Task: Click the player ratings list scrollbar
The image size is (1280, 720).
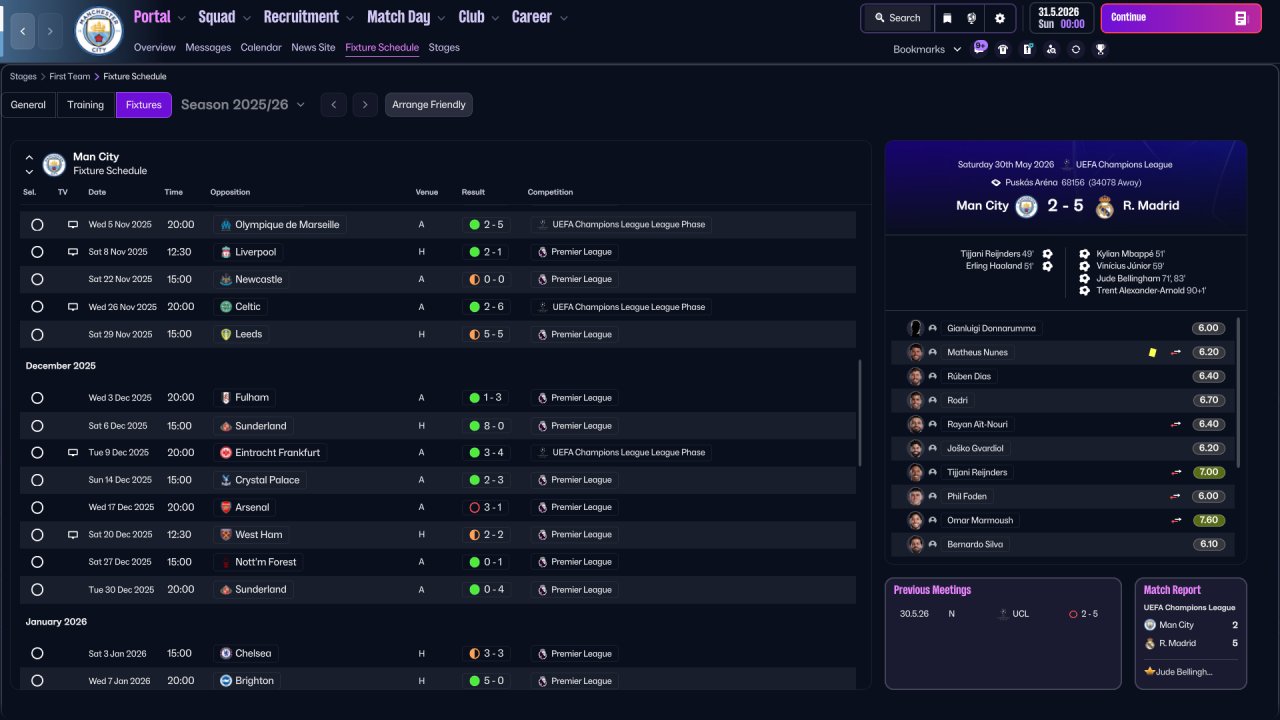Action: tap(1238, 393)
